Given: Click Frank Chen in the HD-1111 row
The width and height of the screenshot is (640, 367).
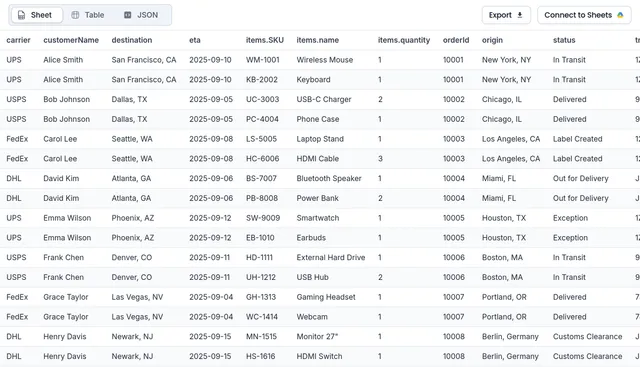Looking at the screenshot, I should [x=63, y=258].
